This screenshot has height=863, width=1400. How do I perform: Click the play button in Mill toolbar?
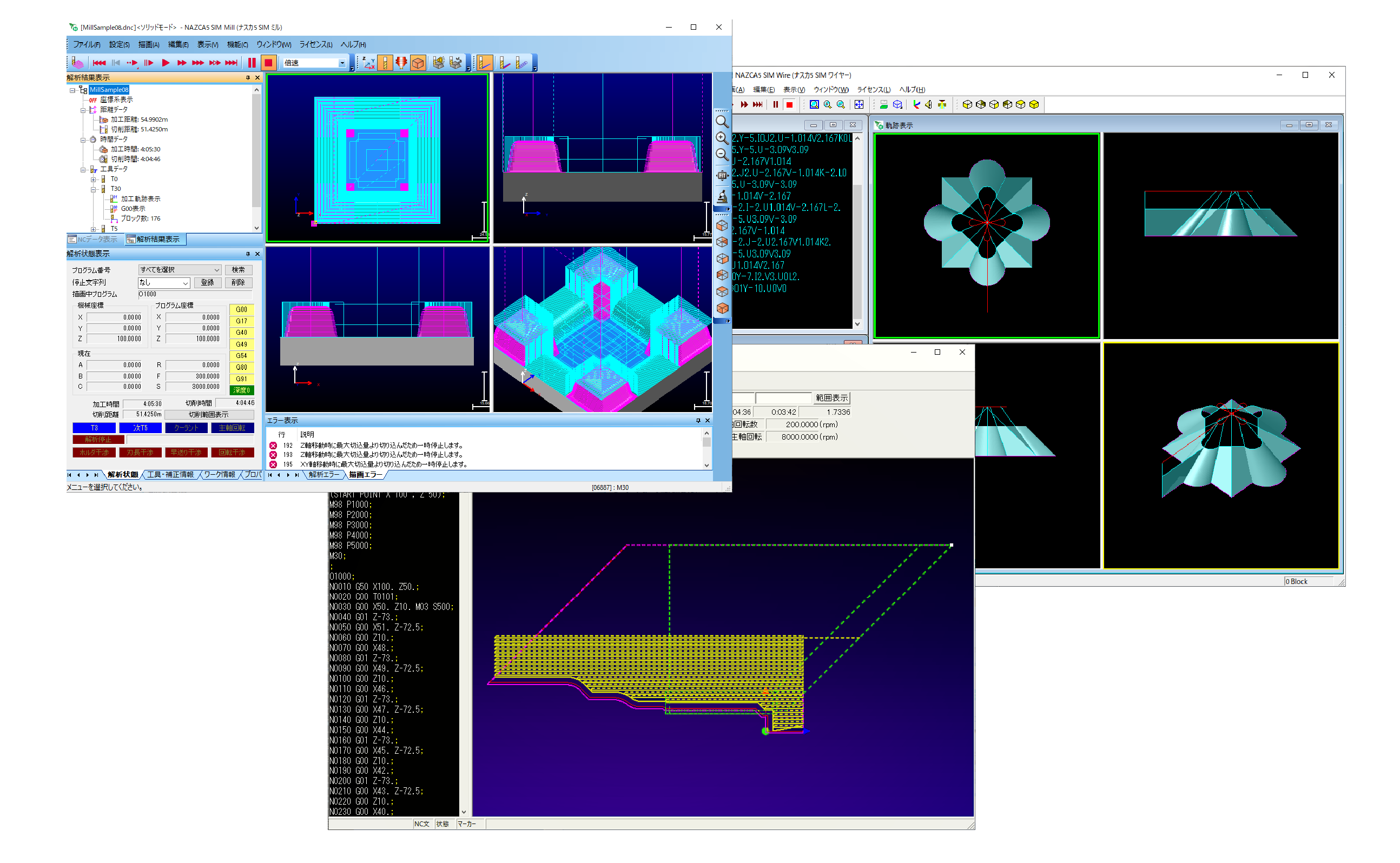(x=166, y=63)
